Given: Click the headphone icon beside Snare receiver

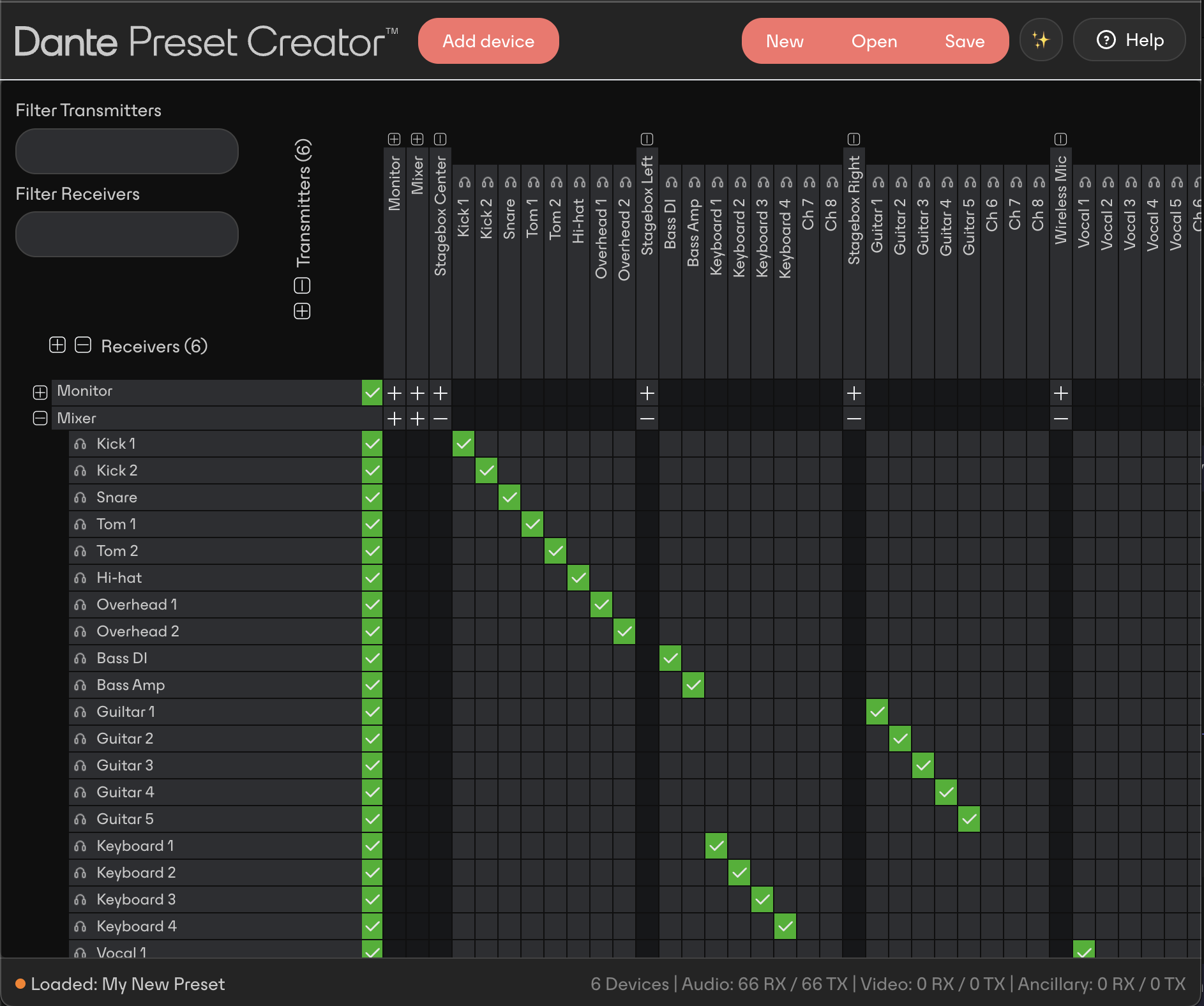Looking at the screenshot, I should pyautogui.click(x=80, y=498).
